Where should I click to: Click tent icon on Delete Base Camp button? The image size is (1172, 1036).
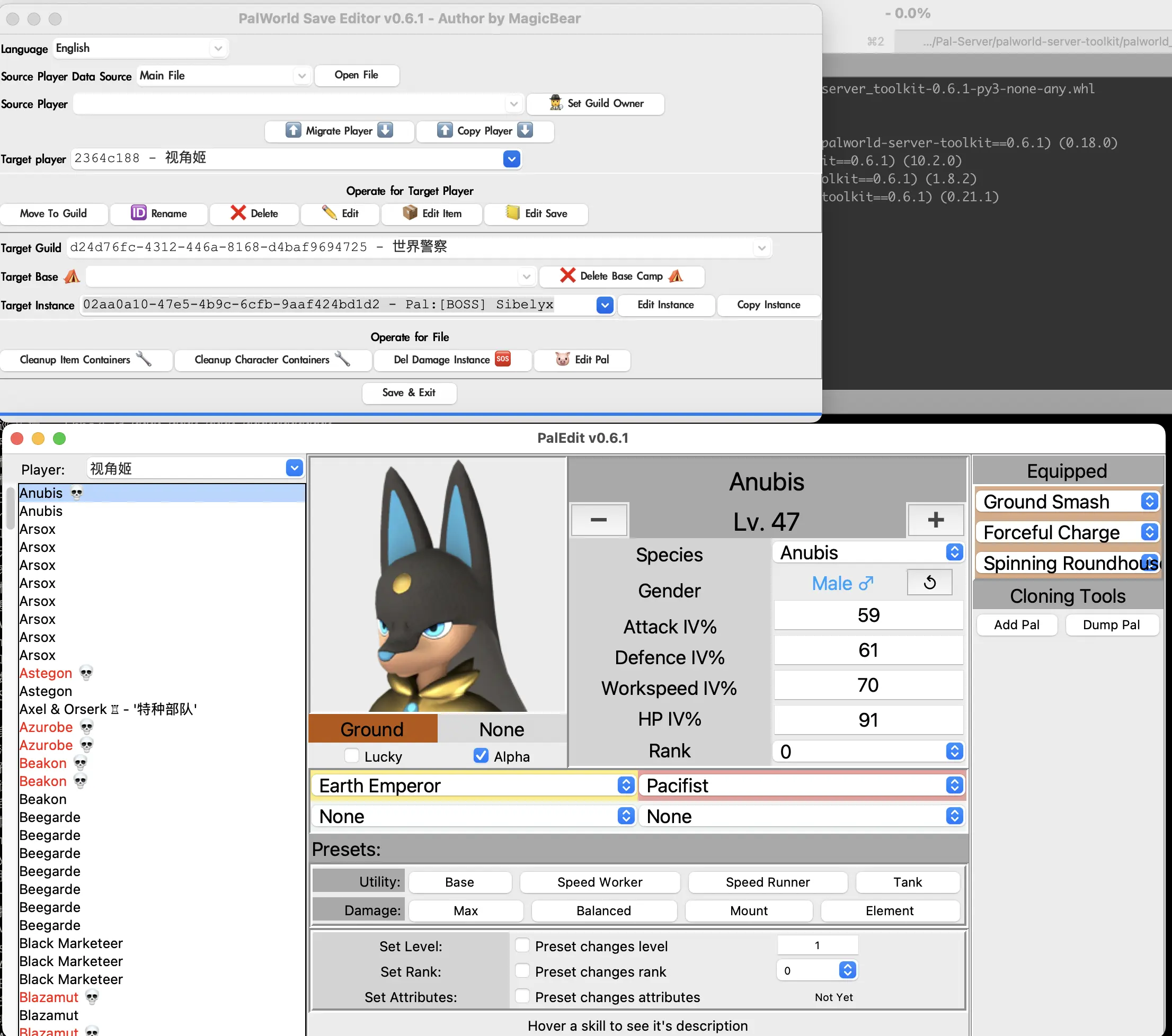point(676,276)
